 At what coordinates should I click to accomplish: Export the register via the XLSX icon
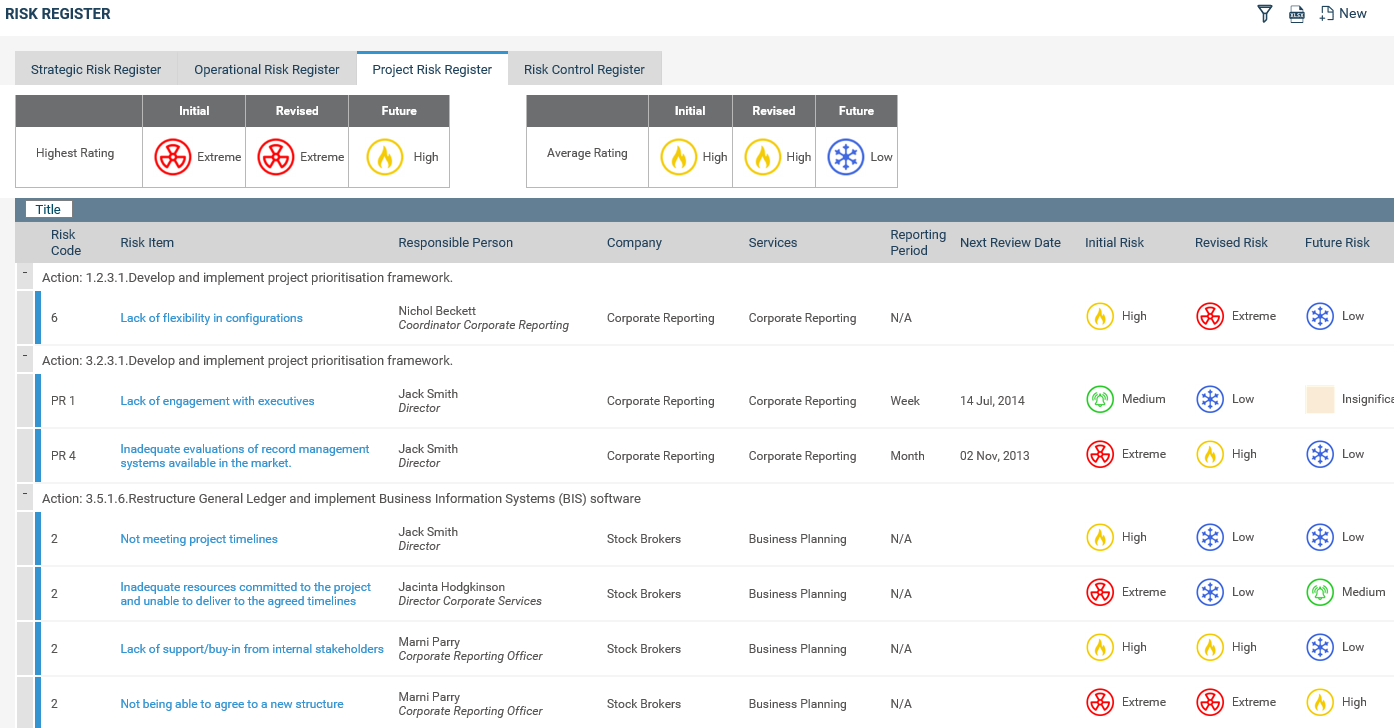pyautogui.click(x=1297, y=13)
